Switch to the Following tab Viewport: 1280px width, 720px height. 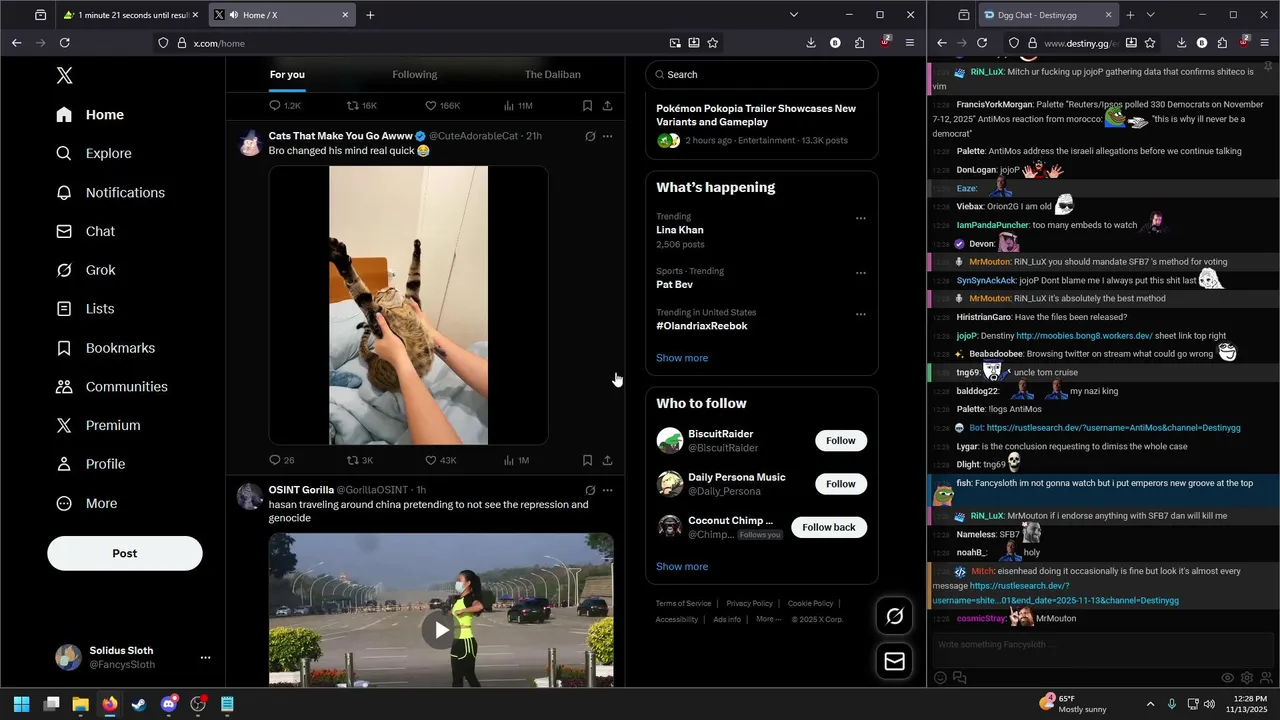[x=415, y=74]
